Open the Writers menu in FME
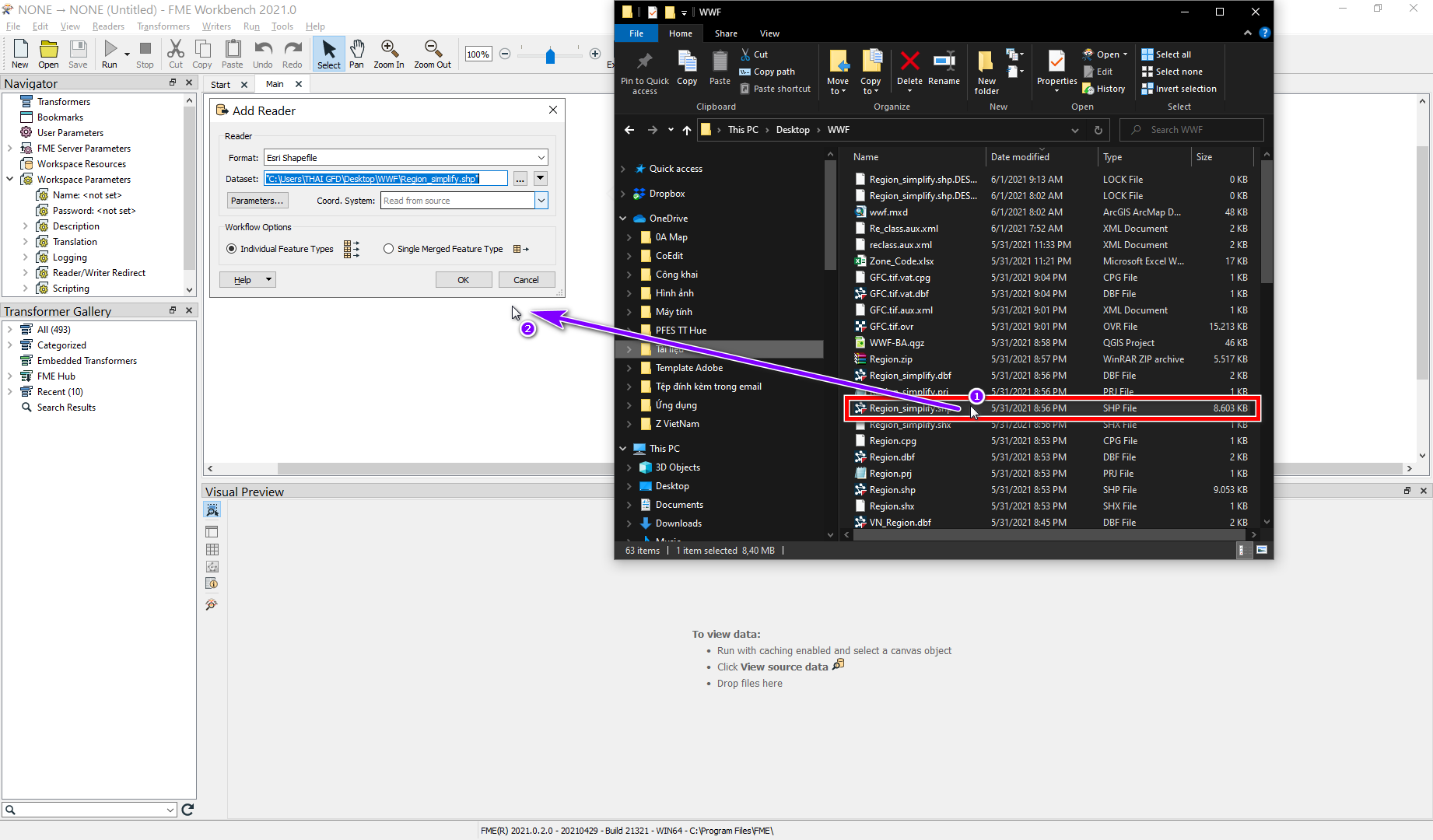 coord(216,26)
